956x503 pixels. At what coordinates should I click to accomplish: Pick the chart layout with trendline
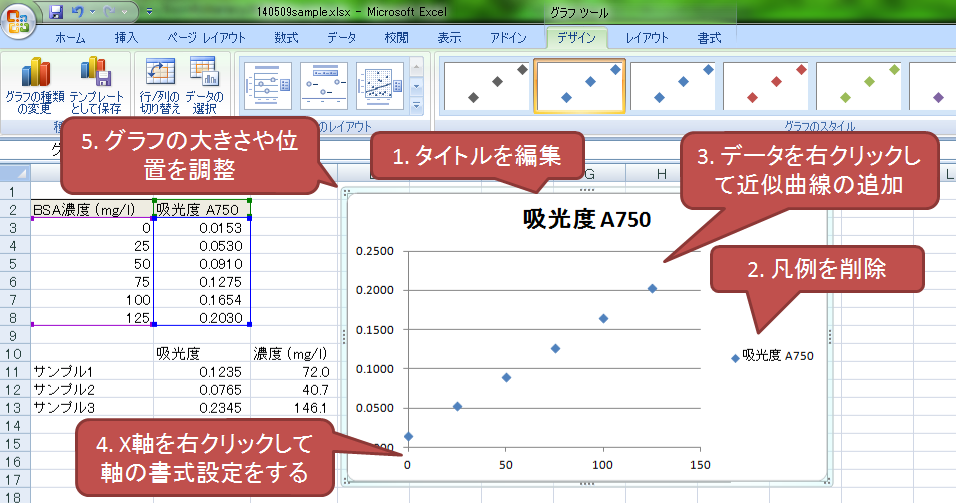pyautogui.click(x=379, y=85)
